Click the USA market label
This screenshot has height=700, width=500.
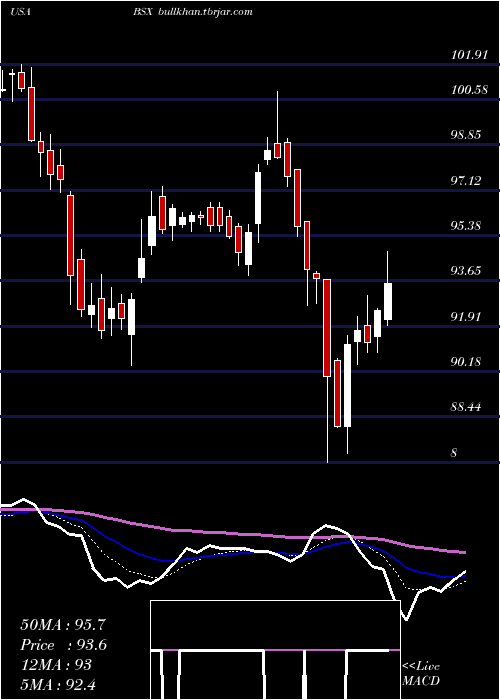coord(20,12)
